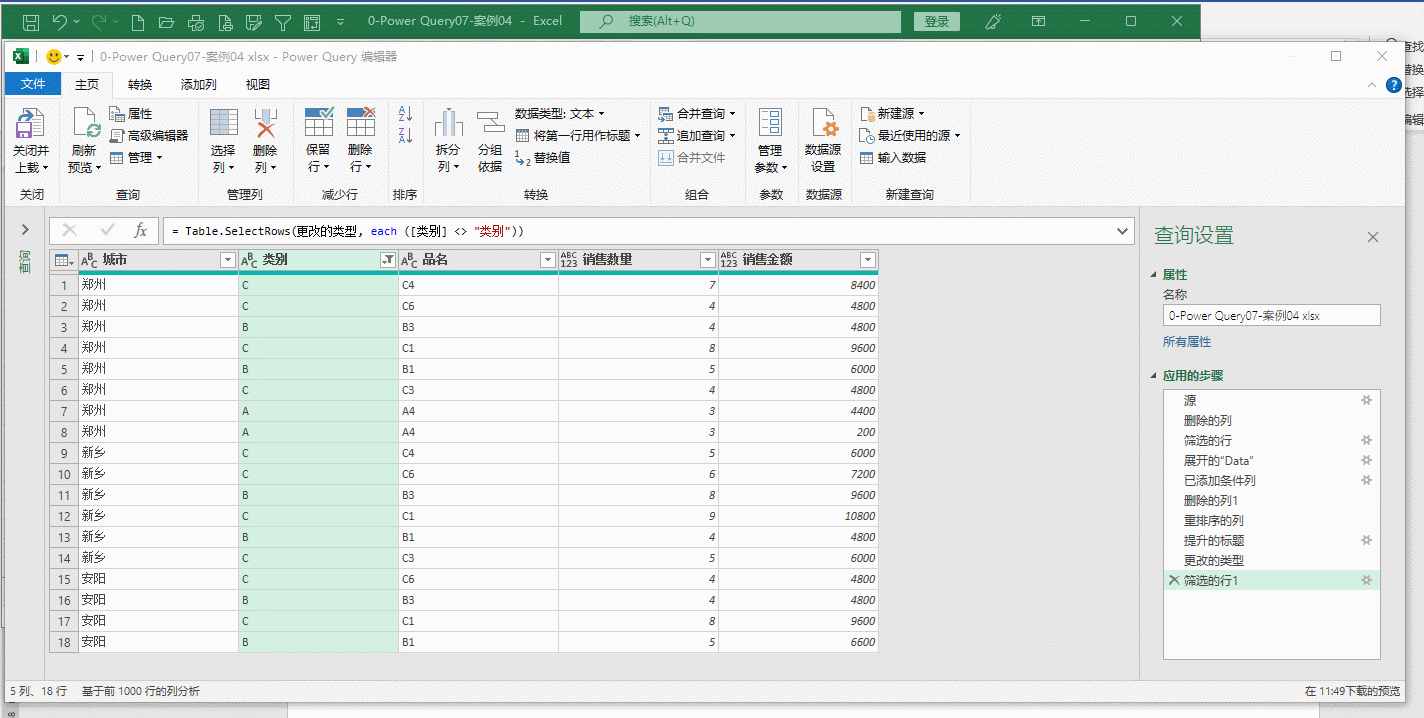Screen dimensions: 1424x718
Task: Click the Split Column (拆分列) icon
Action: coord(448,122)
